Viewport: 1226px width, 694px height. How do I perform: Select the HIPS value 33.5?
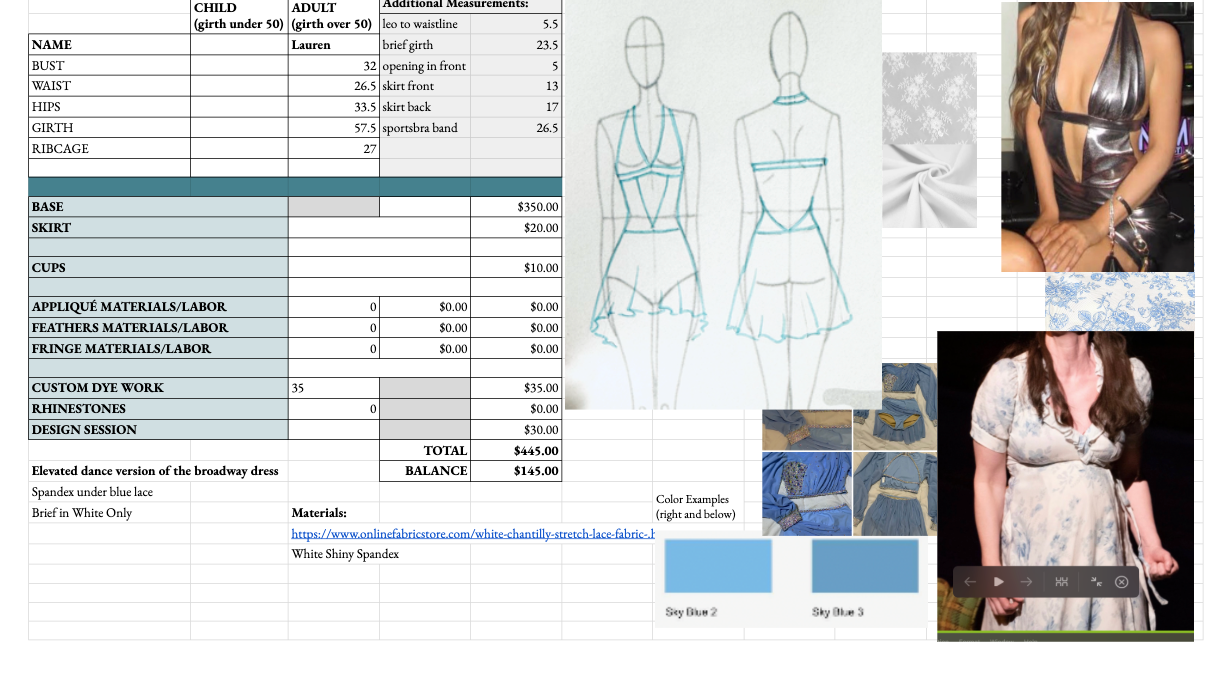click(x=334, y=107)
